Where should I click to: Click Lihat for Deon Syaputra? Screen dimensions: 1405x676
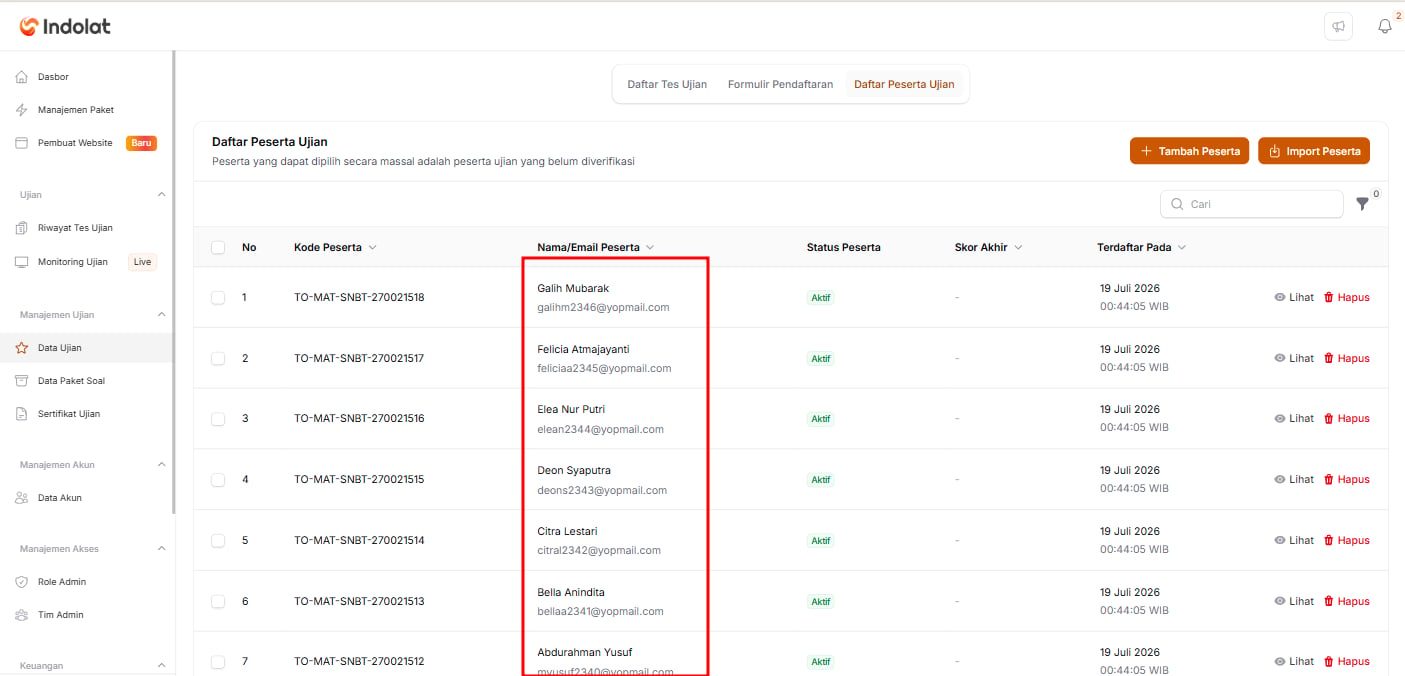1294,480
